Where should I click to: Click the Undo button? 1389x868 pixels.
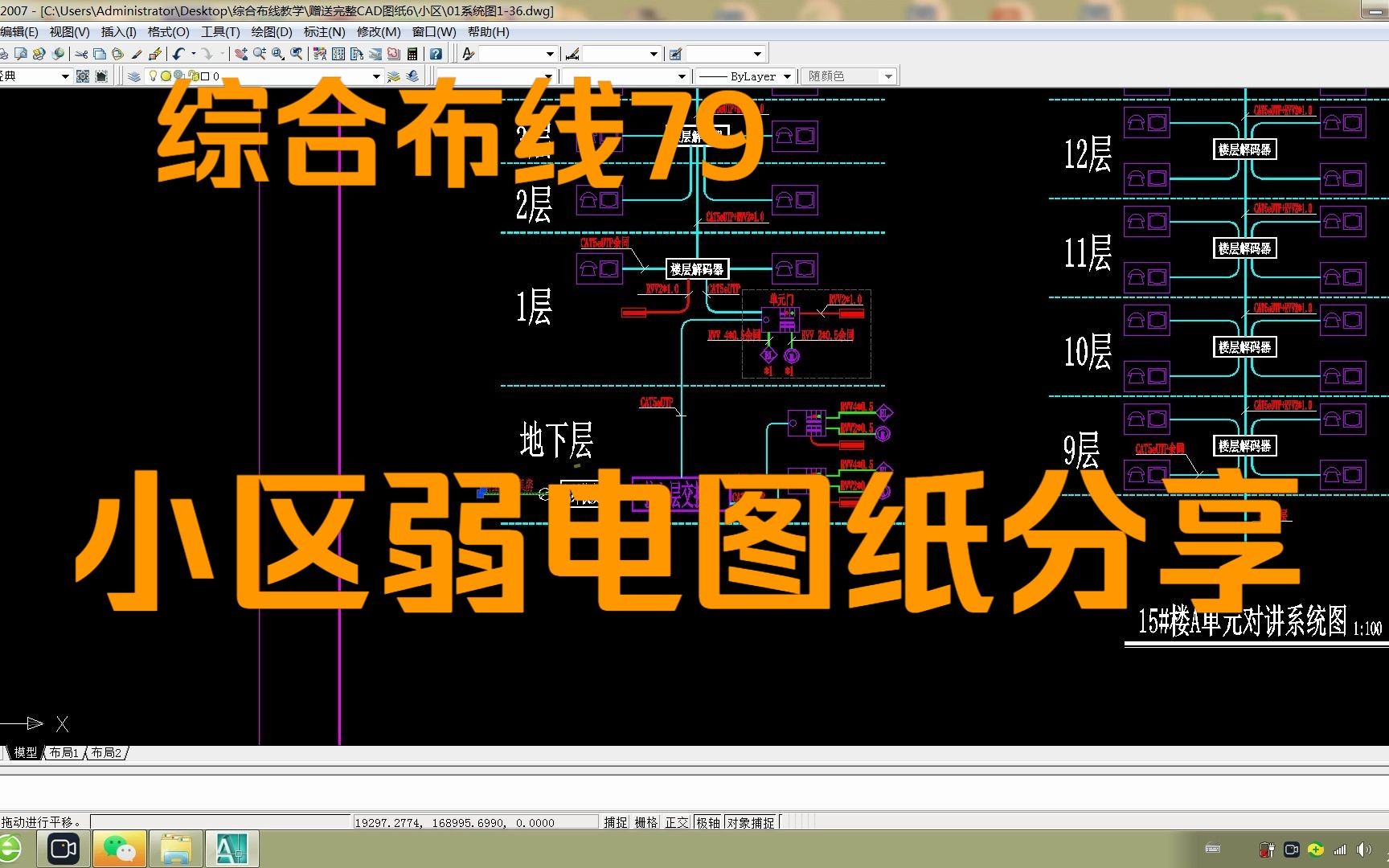(x=178, y=54)
